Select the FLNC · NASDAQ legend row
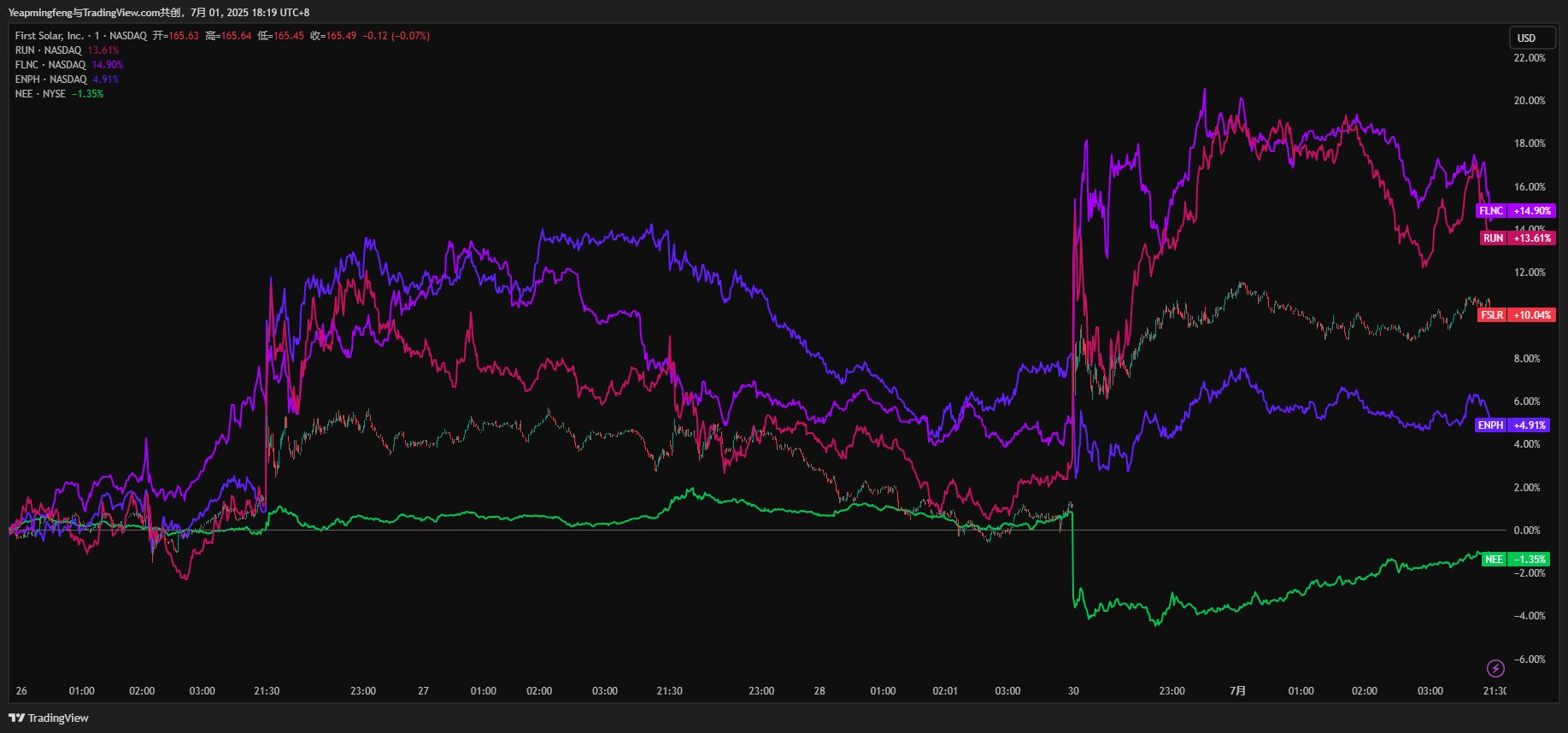This screenshot has width=1568, height=733. coord(69,65)
